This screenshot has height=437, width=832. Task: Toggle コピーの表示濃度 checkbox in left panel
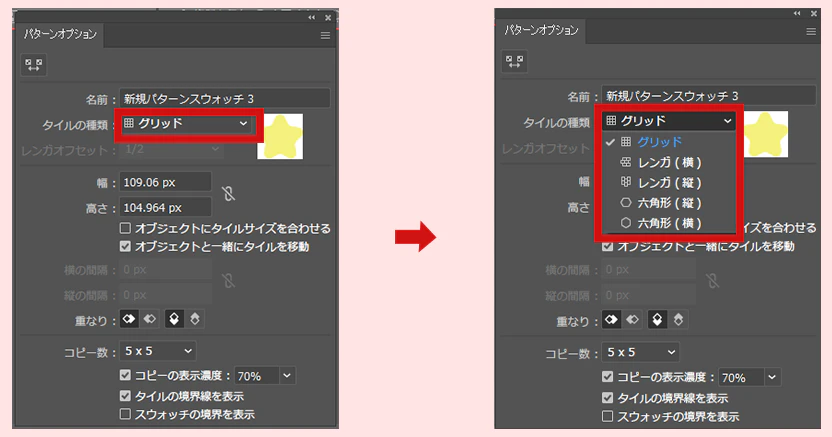click(125, 375)
